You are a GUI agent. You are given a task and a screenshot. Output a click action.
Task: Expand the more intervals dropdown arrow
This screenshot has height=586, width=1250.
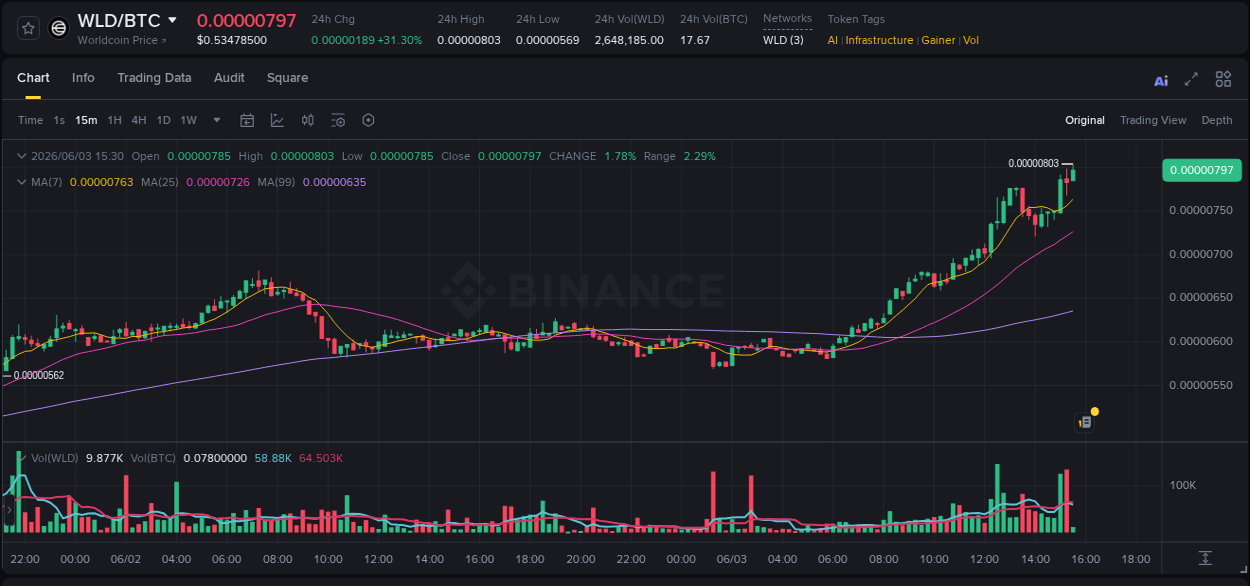tap(217, 120)
